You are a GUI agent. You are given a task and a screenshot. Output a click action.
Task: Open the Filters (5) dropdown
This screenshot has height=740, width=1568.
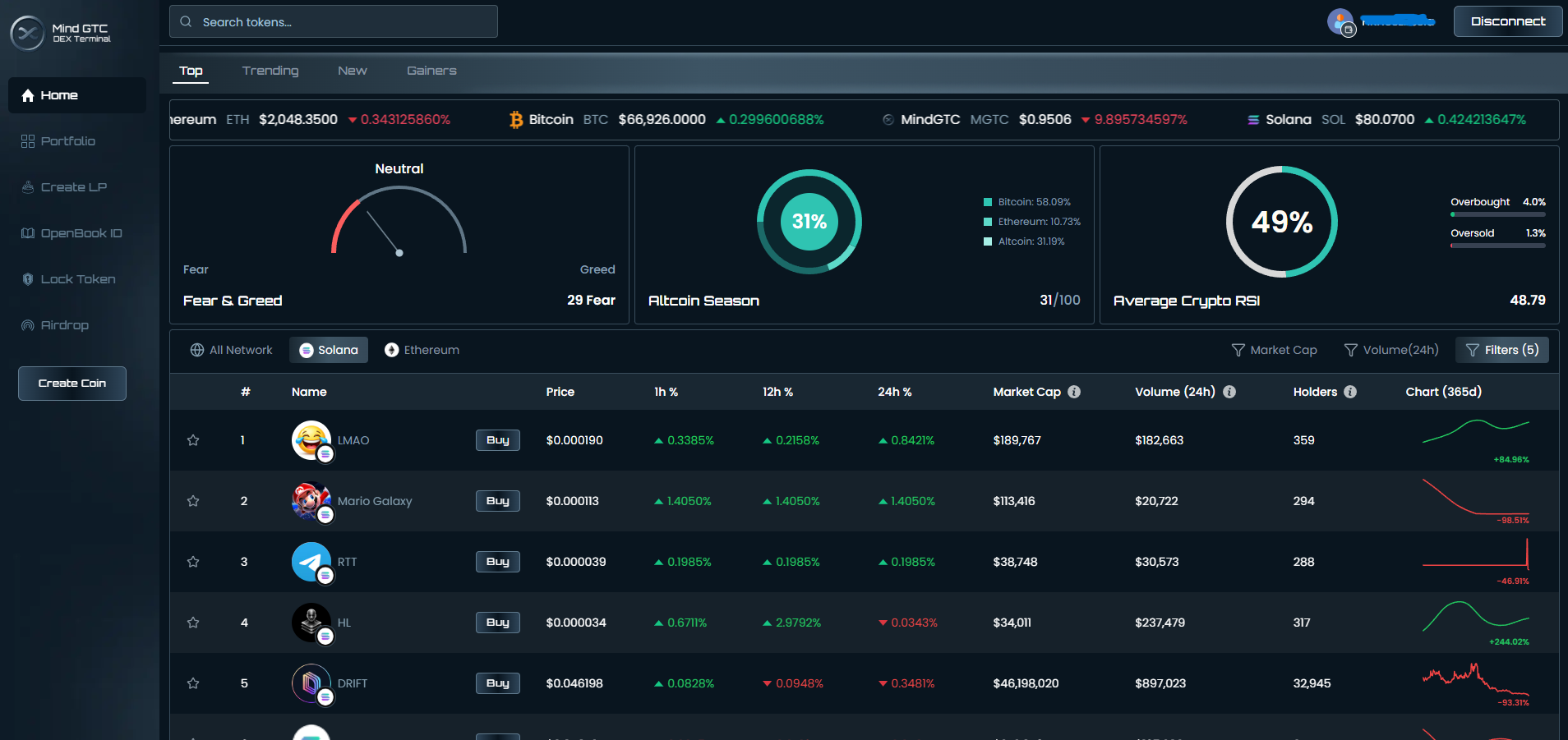1502,349
